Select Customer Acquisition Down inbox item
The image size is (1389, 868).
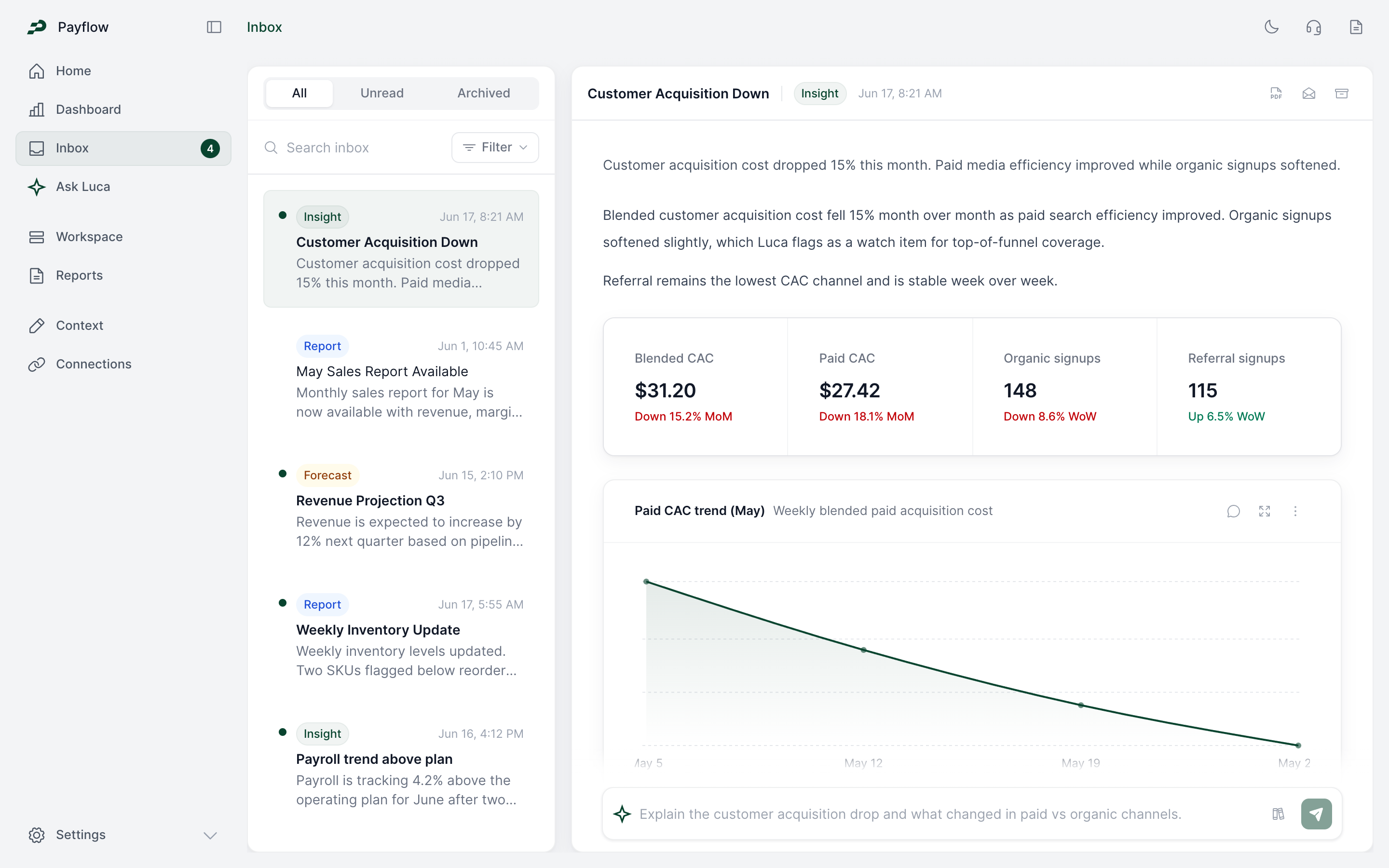coord(401,249)
